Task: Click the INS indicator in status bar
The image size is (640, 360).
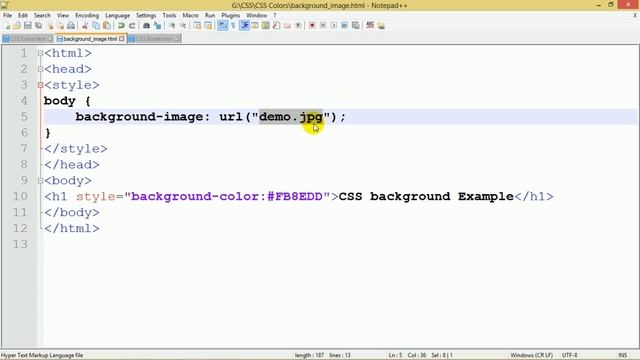Action: tap(622, 355)
